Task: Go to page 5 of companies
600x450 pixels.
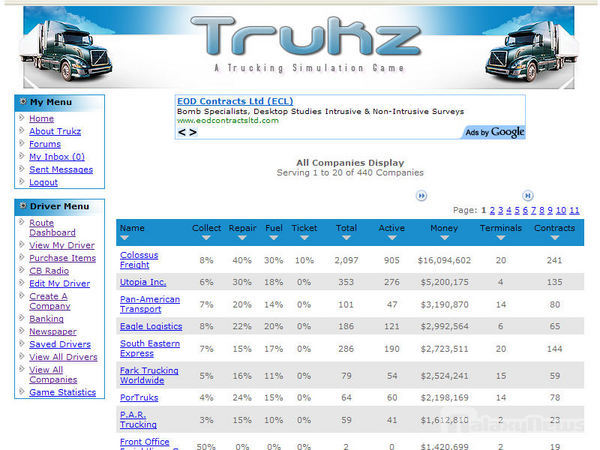Action: click(515, 210)
